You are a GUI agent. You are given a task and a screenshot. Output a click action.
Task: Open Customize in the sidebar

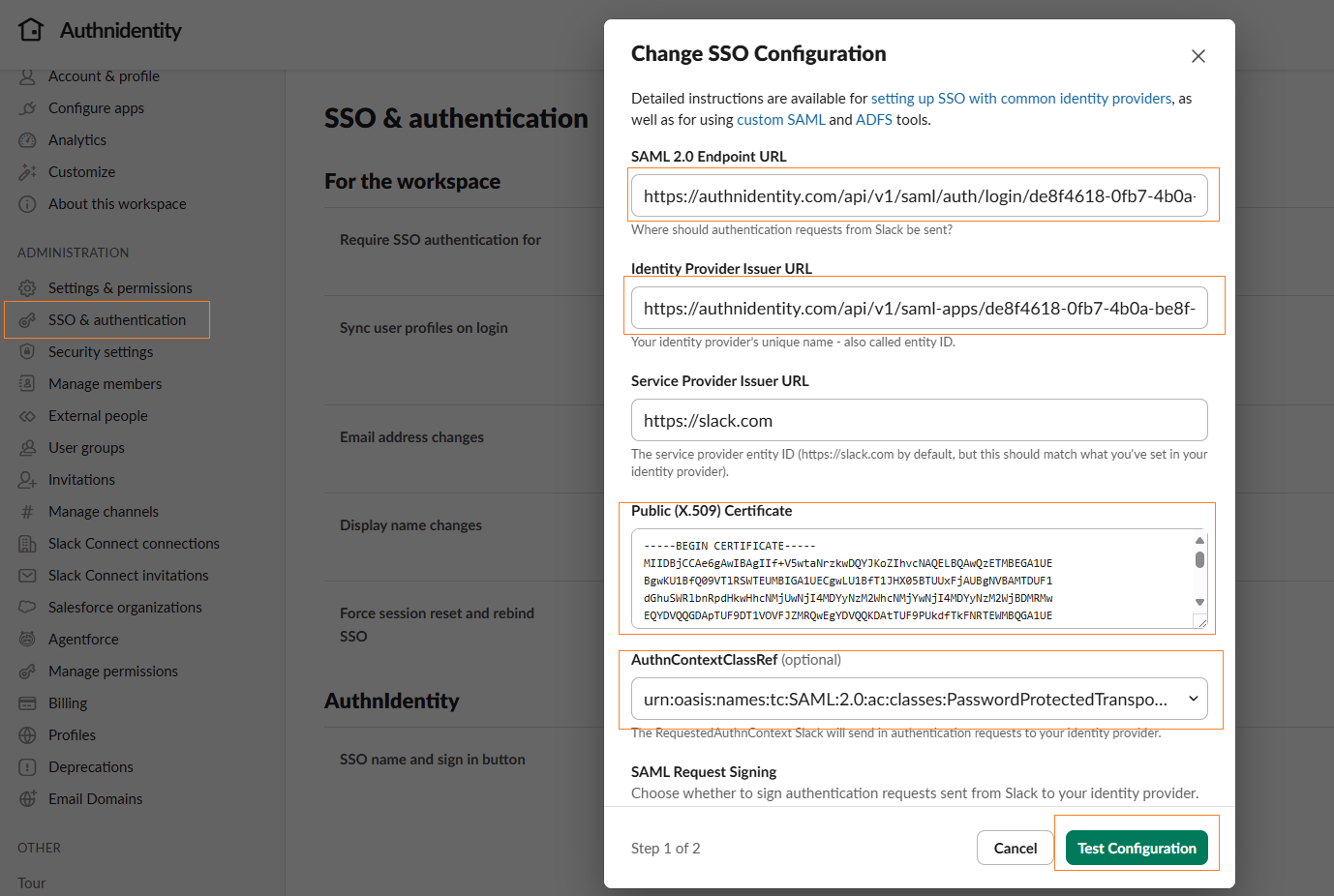pos(81,172)
